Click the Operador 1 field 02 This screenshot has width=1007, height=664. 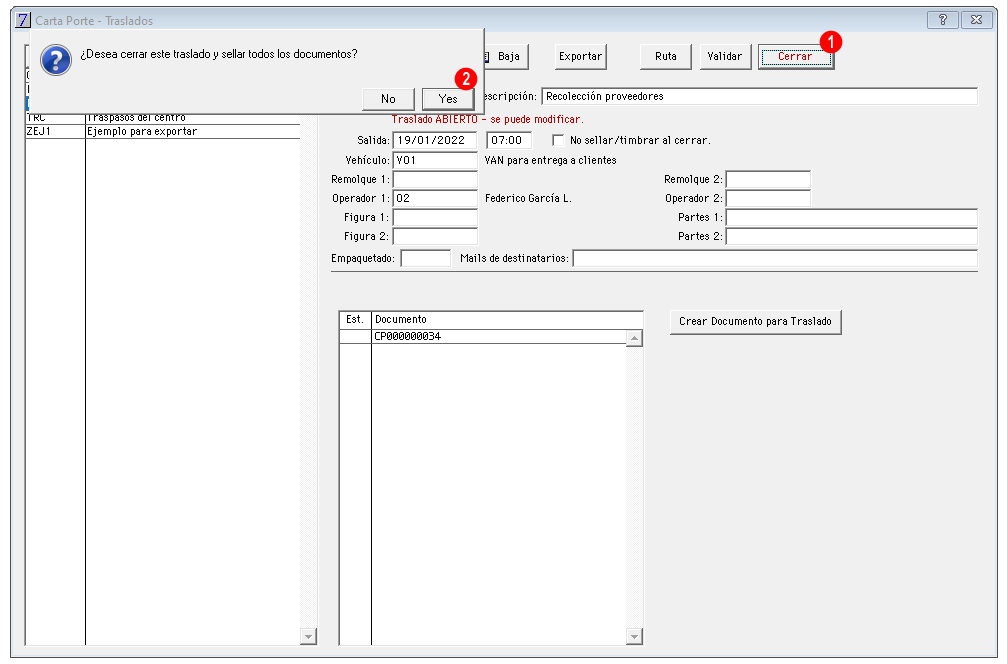[435, 198]
